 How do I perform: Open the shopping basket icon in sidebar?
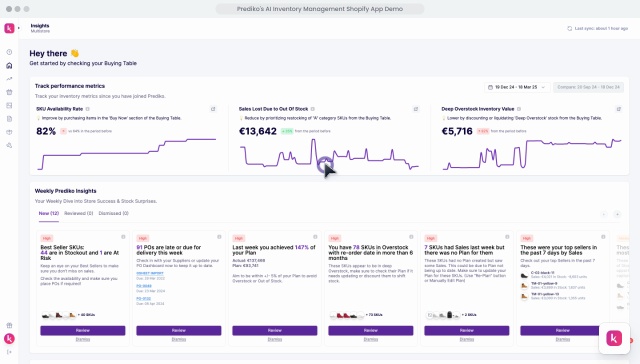pyautogui.click(x=9, y=92)
